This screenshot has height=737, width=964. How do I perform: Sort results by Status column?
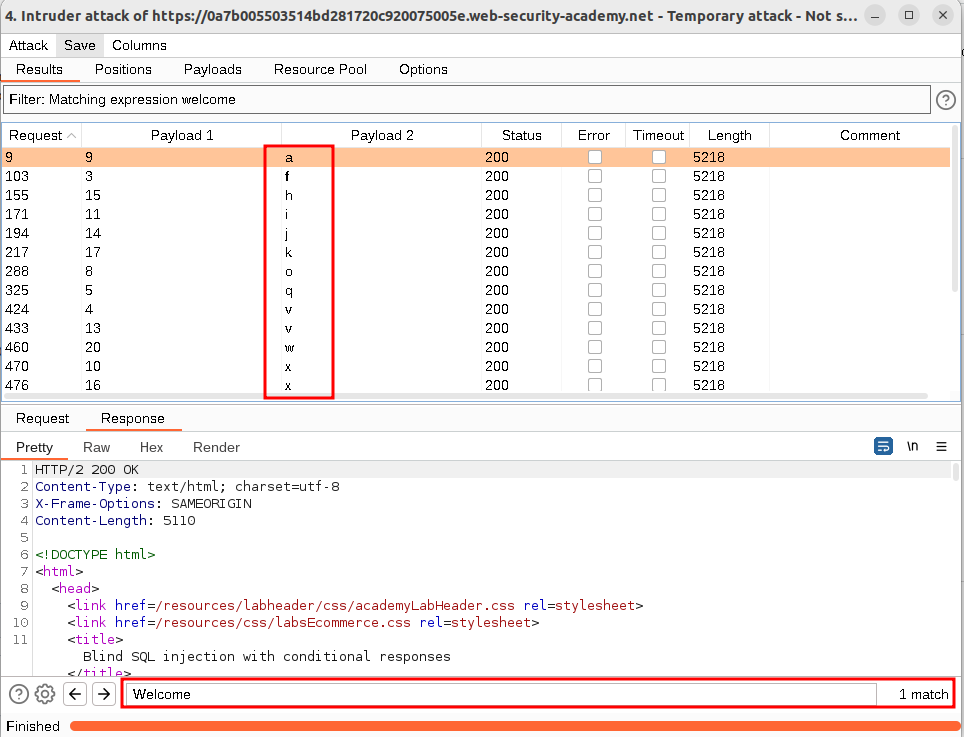(x=521, y=136)
